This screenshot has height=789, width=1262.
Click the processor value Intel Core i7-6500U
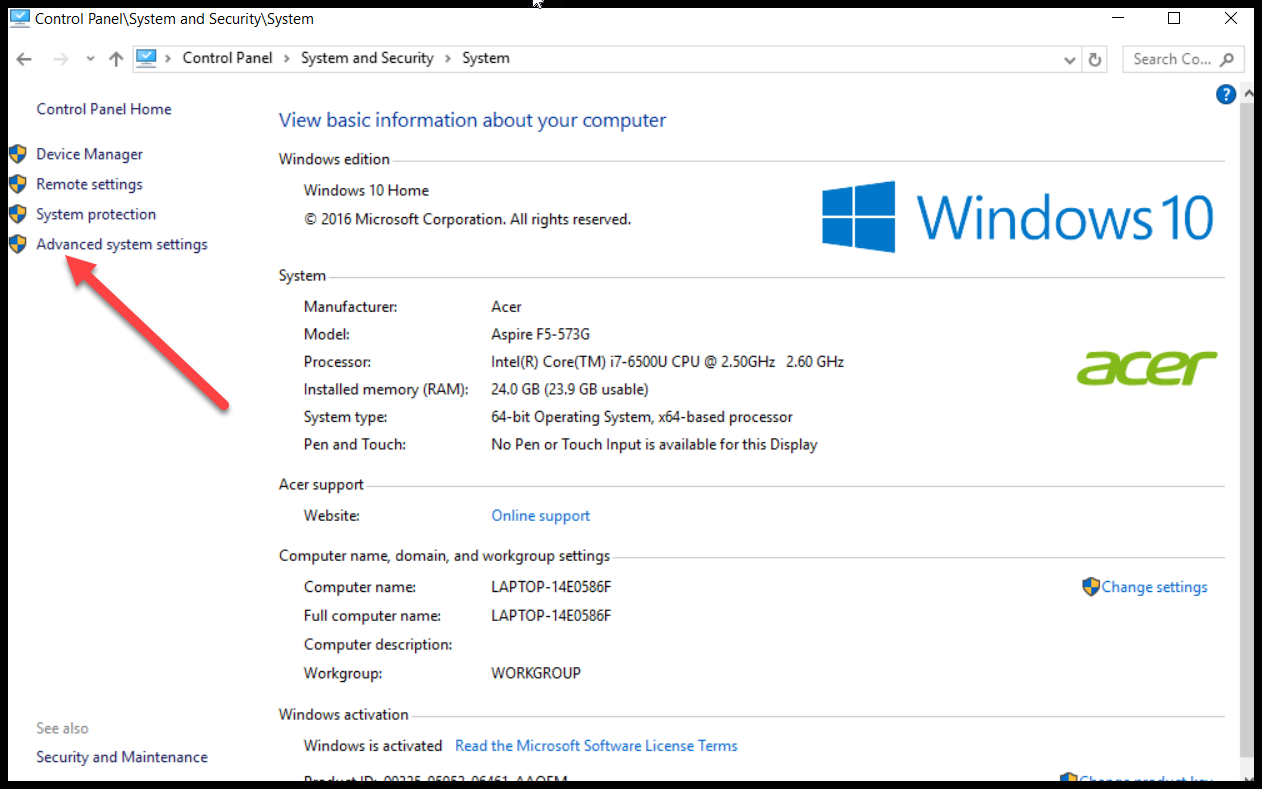point(667,362)
